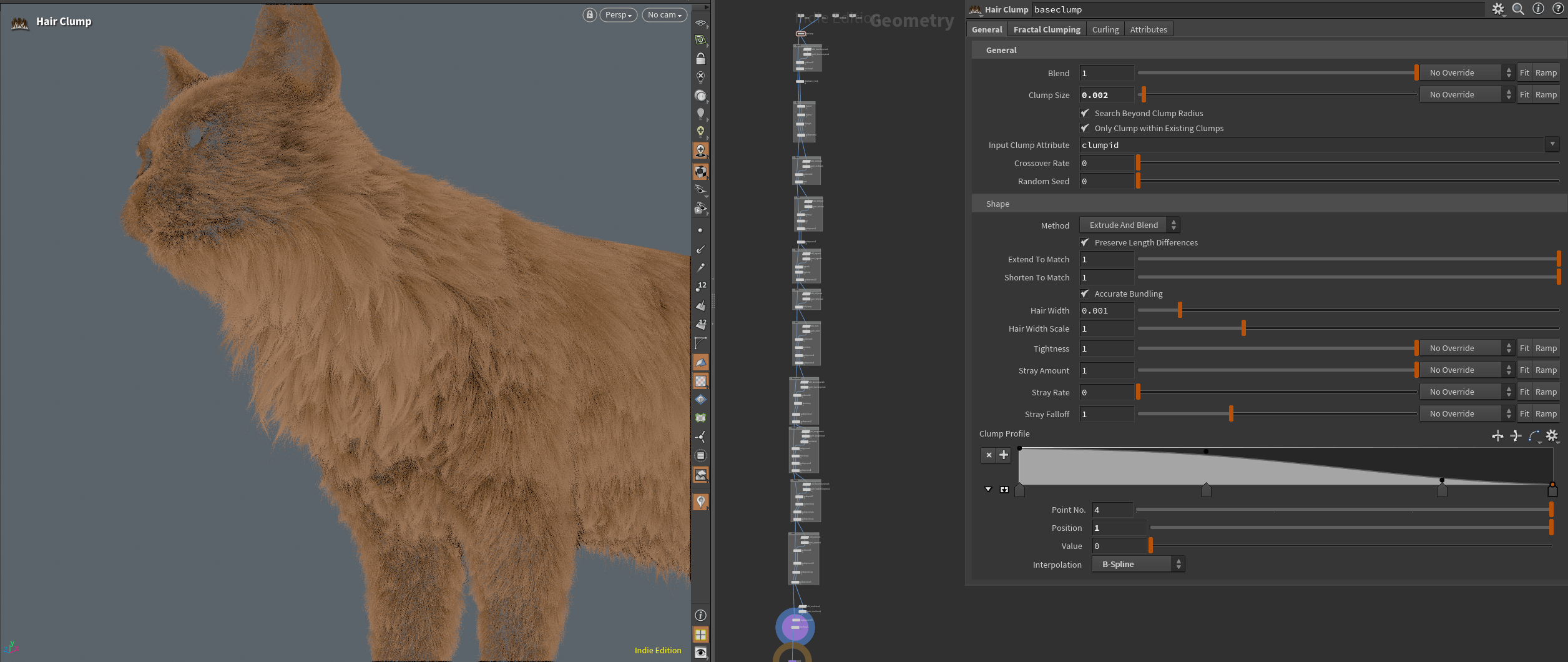Click the padlock icon in the display toolbar
1568x662 pixels.
pyautogui.click(x=700, y=59)
